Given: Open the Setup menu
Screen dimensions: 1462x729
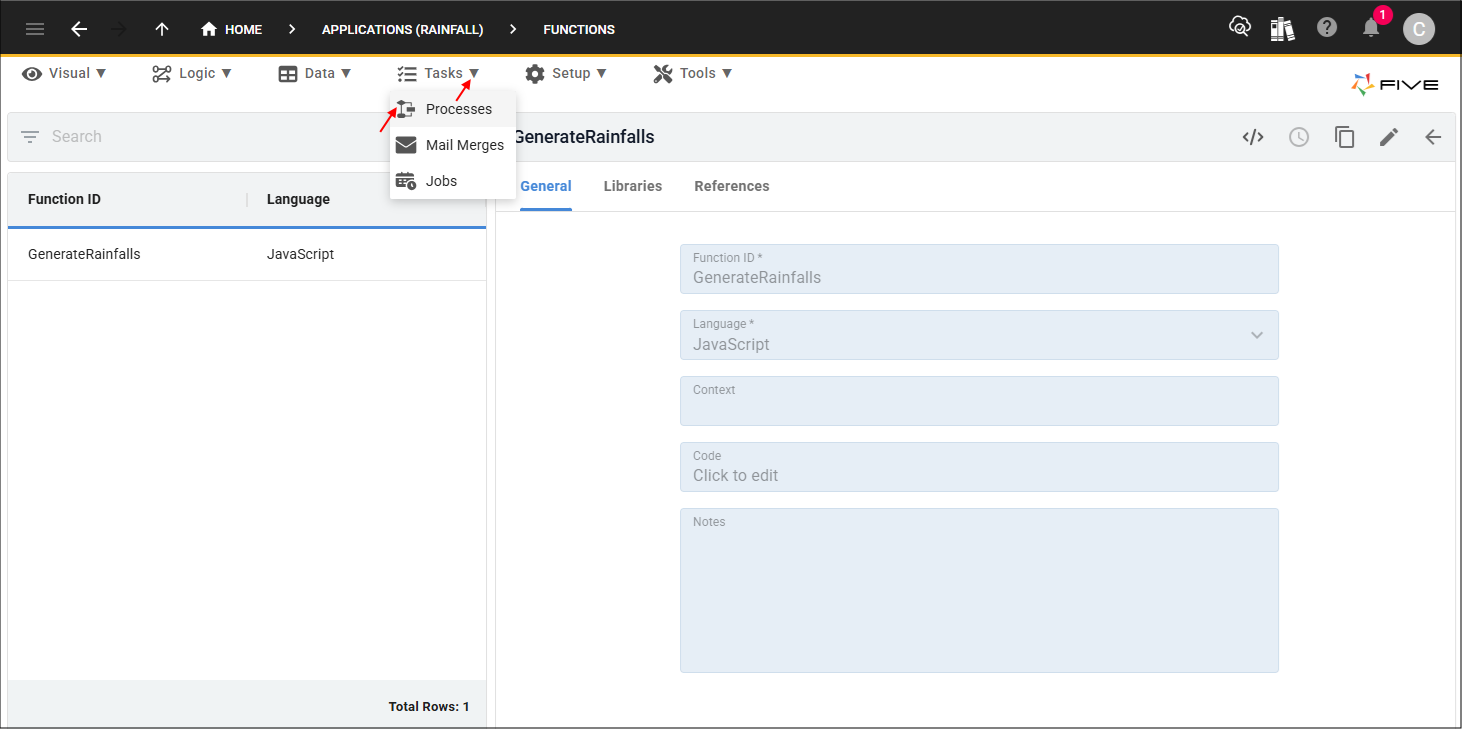Looking at the screenshot, I should tap(566, 73).
